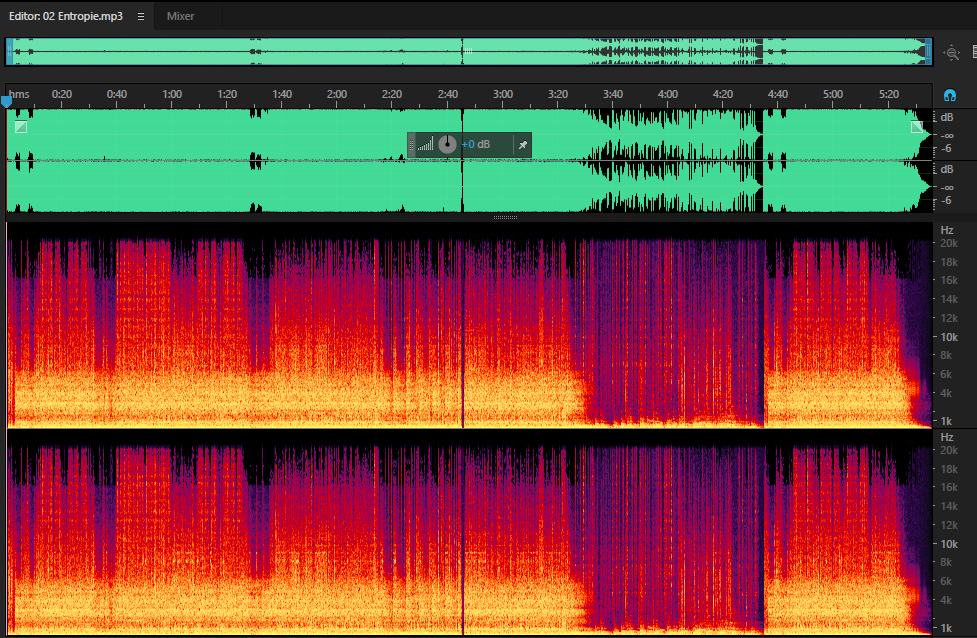Click the 0:40 mark on the ruler

[x=117, y=94]
